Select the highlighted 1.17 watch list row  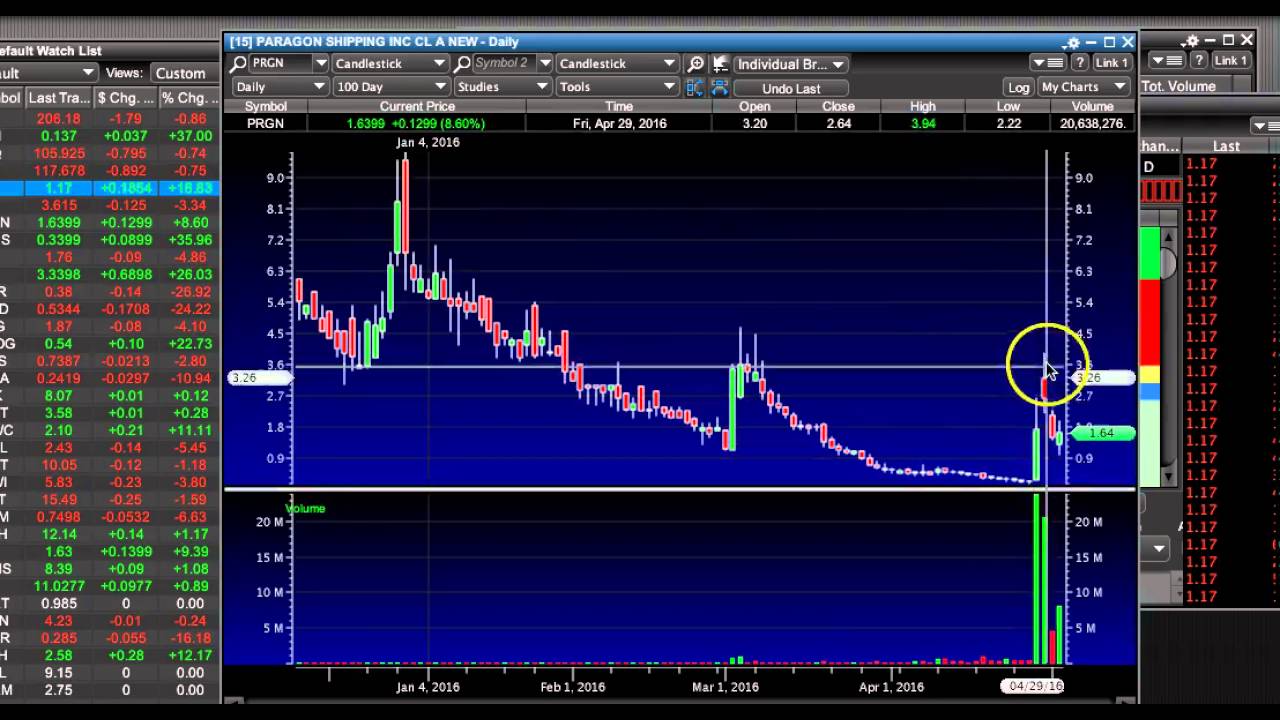pos(109,188)
